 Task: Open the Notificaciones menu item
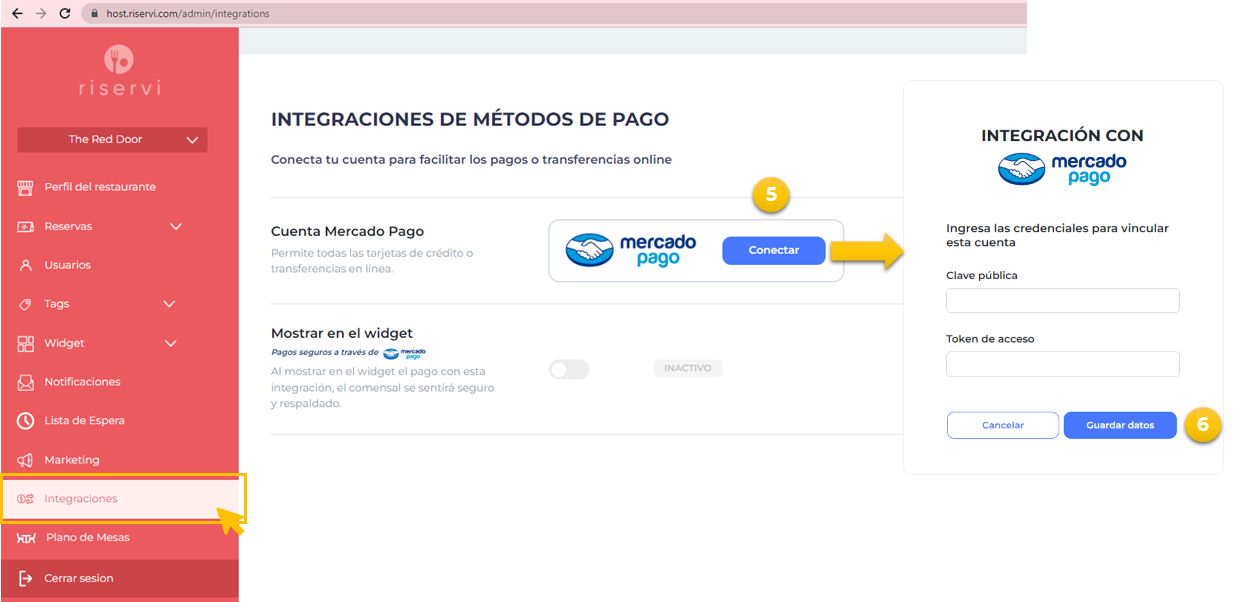point(82,382)
